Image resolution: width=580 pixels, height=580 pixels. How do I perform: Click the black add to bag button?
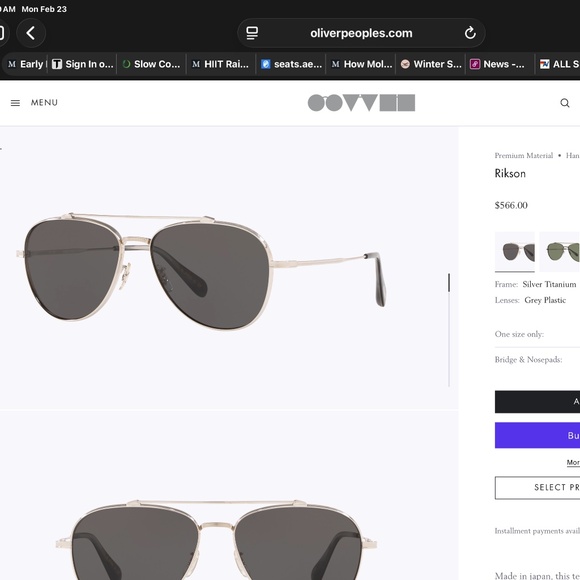[537, 402]
